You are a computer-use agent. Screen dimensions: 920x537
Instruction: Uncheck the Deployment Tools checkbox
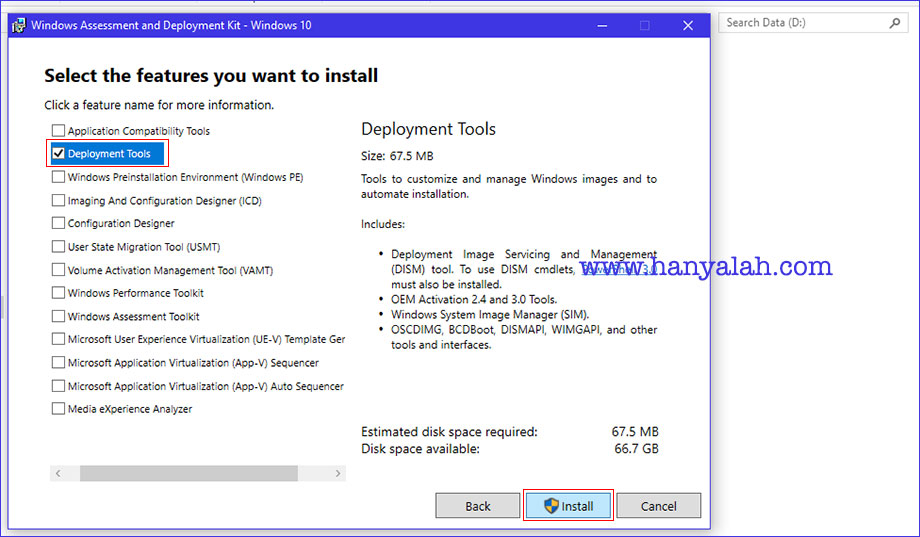coord(58,154)
